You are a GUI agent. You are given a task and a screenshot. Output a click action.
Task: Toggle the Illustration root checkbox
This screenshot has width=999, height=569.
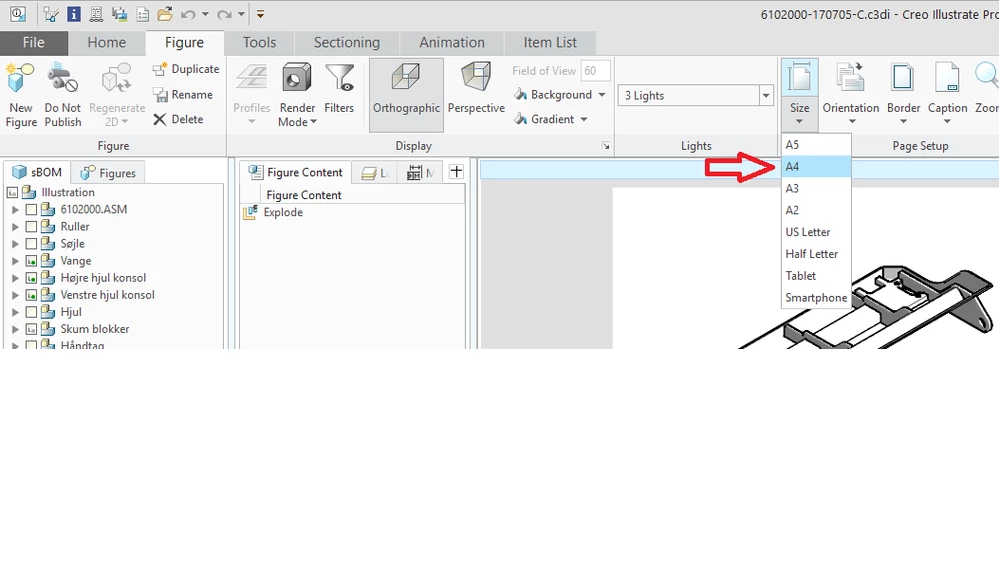point(12,192)
